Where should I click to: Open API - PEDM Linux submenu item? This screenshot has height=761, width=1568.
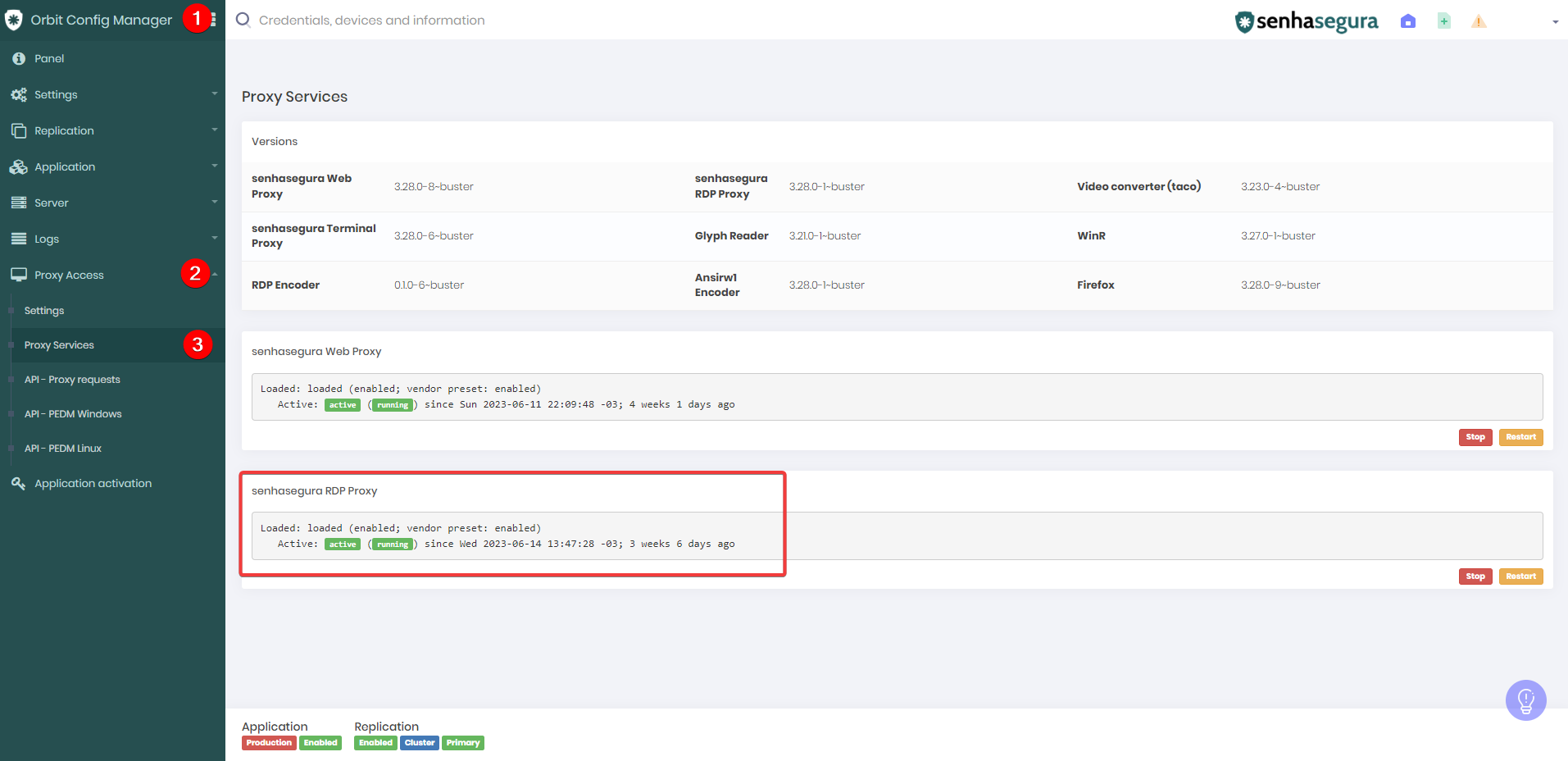pyautogui.click(x=63, y=449)
